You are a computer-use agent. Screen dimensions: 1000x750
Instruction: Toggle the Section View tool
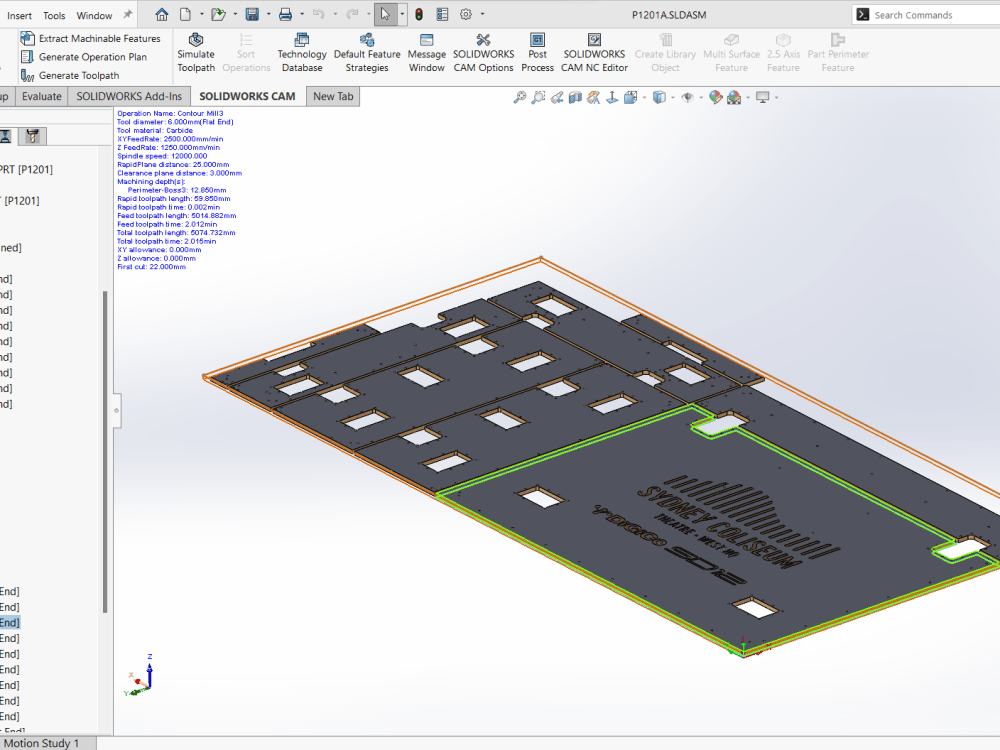click(x=575, y=97)
